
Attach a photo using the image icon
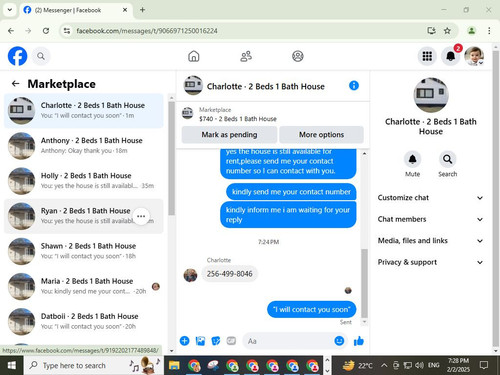point(200,341)
